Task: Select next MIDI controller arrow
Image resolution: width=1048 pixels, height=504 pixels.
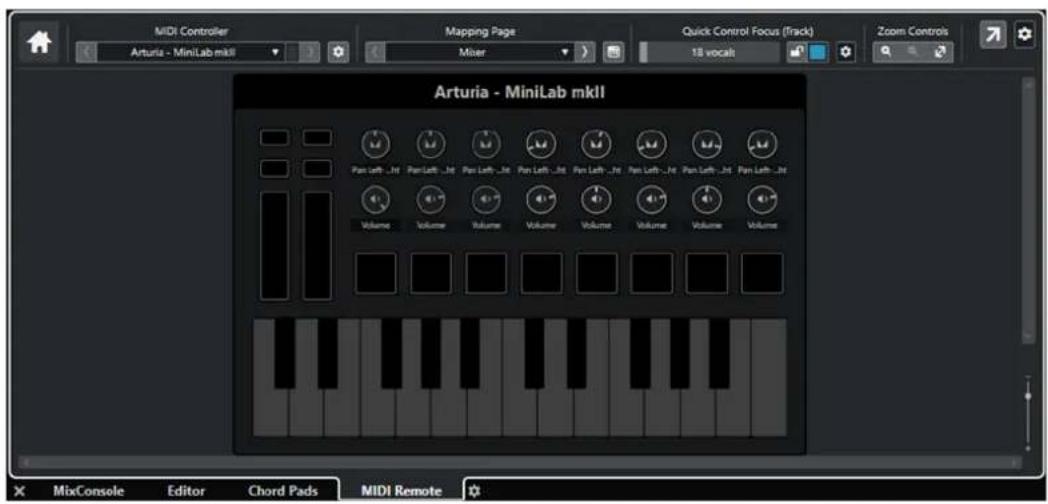Action: 309,52
